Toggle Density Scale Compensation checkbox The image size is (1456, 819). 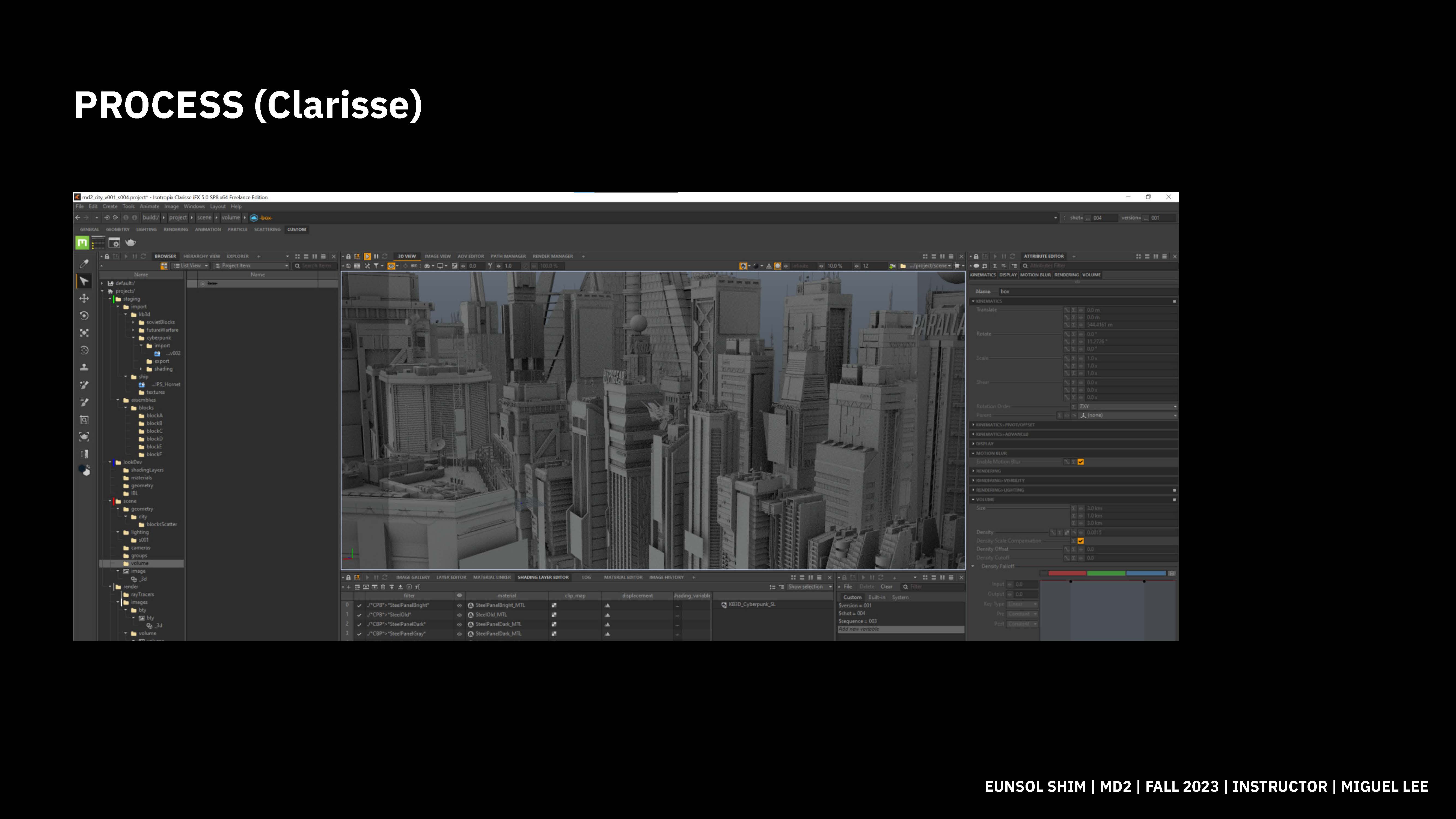pyautogui.click(x=1081, y=541)
